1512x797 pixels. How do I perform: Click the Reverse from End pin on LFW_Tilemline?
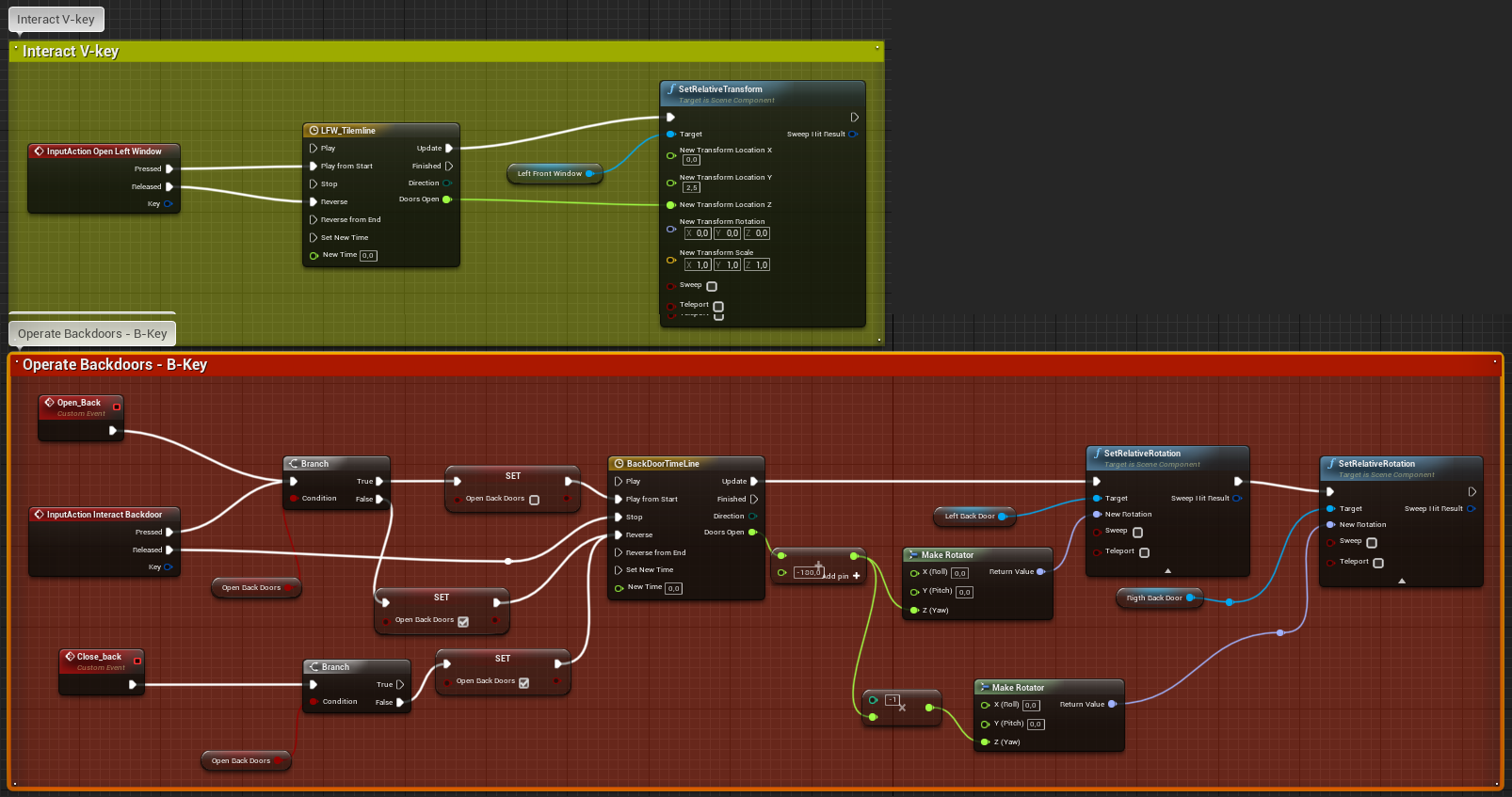click(x=314, y=219)
